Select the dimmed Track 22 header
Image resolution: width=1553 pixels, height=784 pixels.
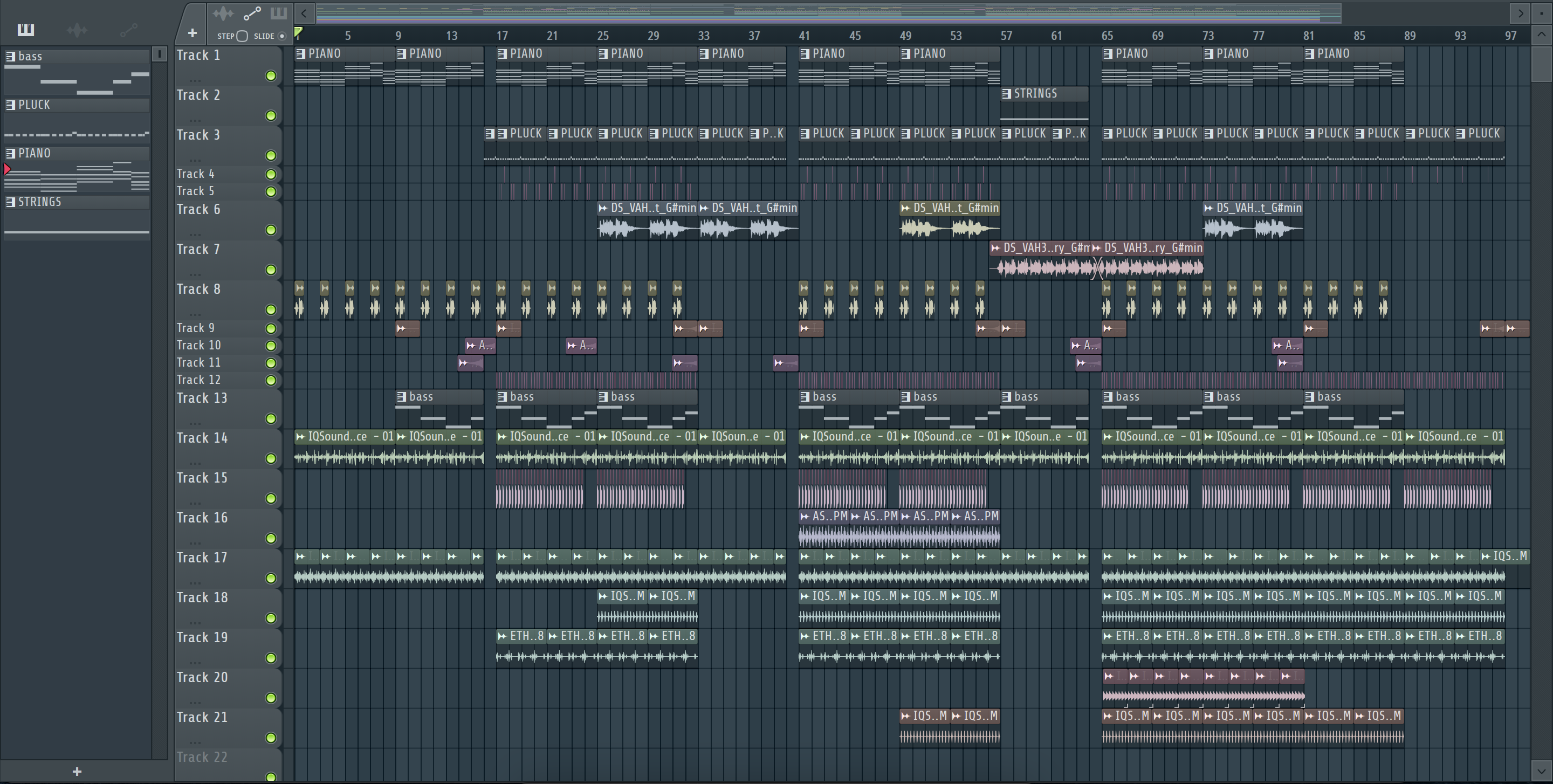(202, 757)
